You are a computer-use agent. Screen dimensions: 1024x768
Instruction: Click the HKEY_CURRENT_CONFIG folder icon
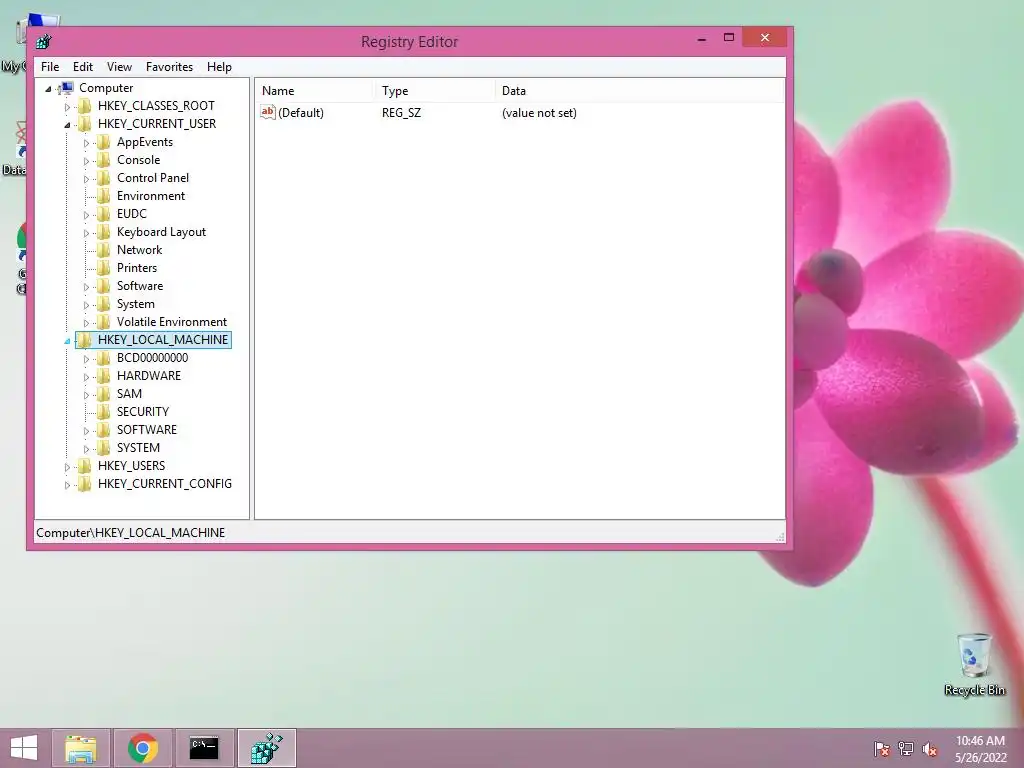coord(84,484)
